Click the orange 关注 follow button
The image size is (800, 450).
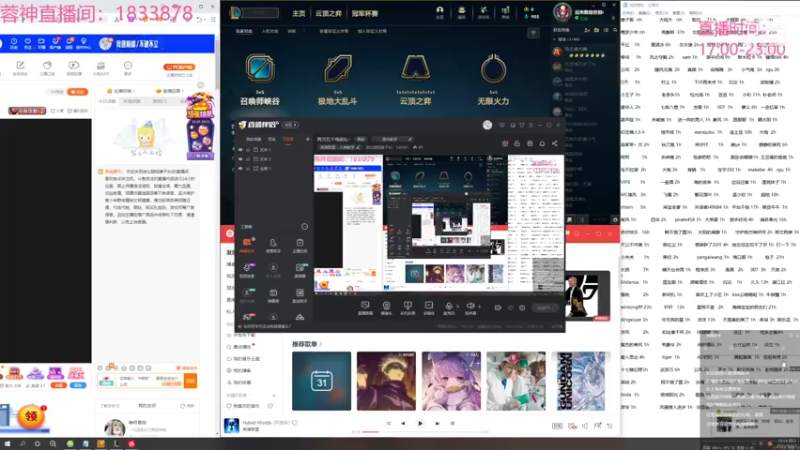(78, 92)
